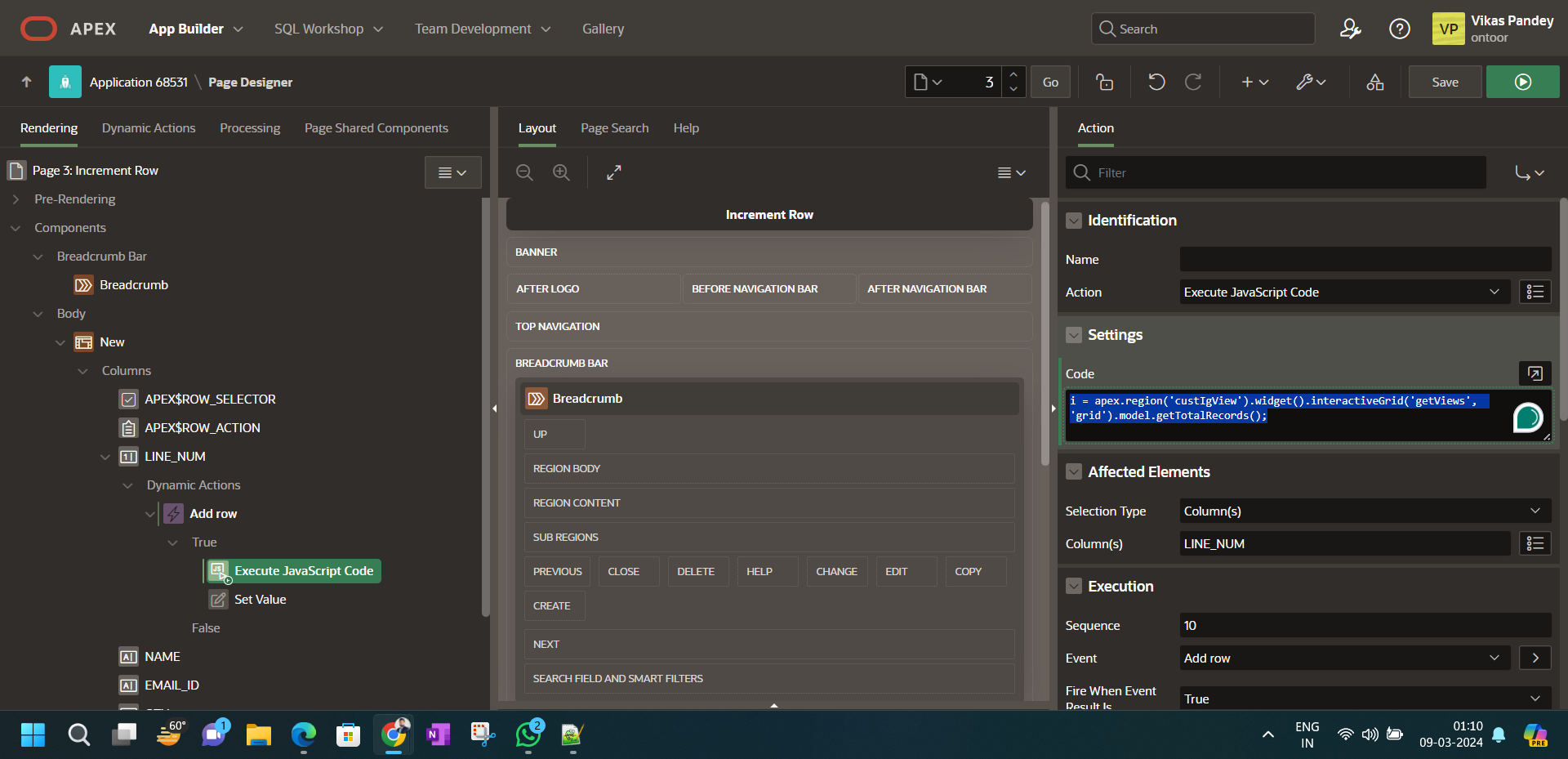This screenshot has width=1568, height=759.
Task: Open the Action type dropdown
Action: [x=1341, y=292]
